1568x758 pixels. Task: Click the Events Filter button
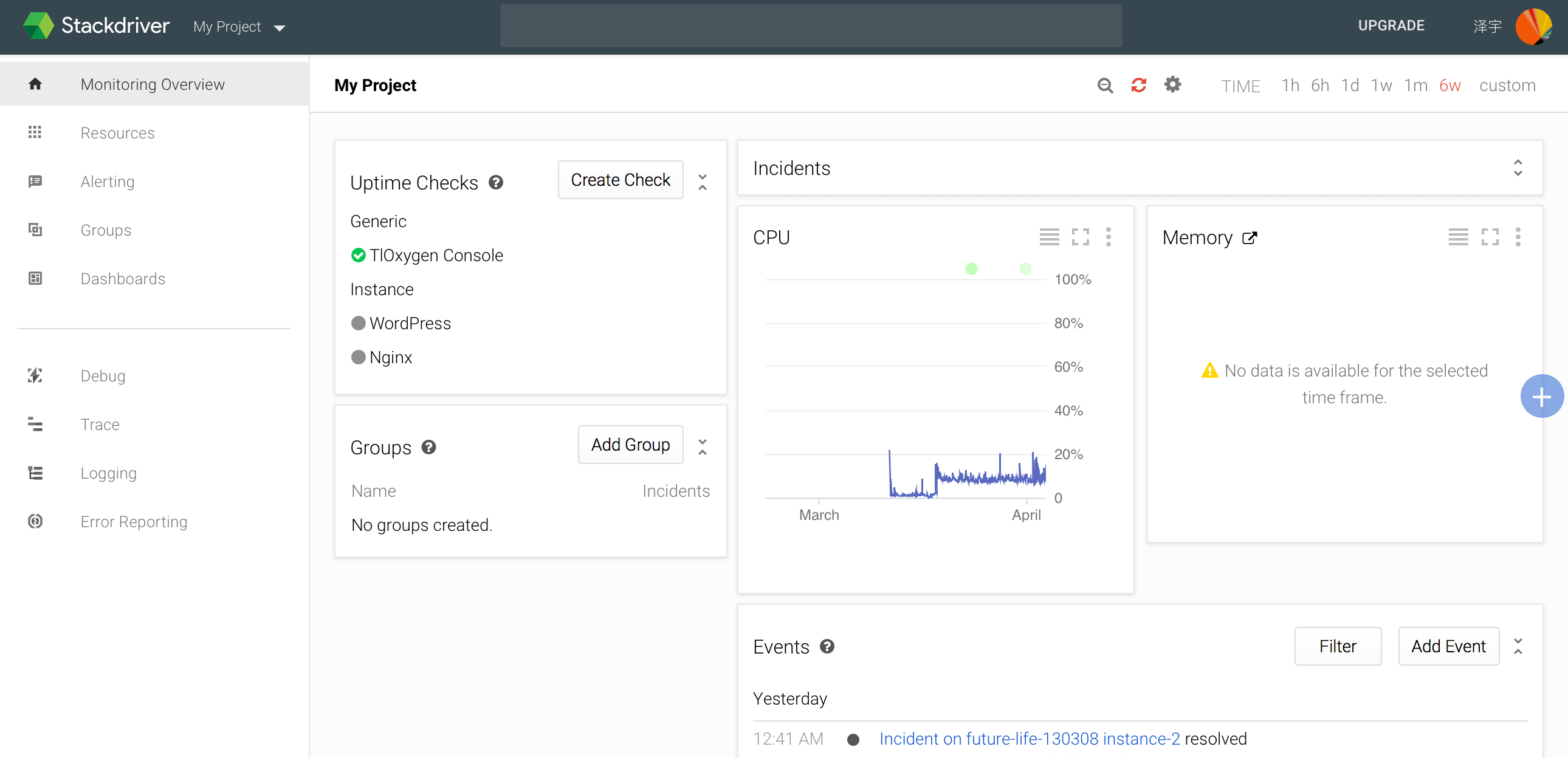(1338, 646)
